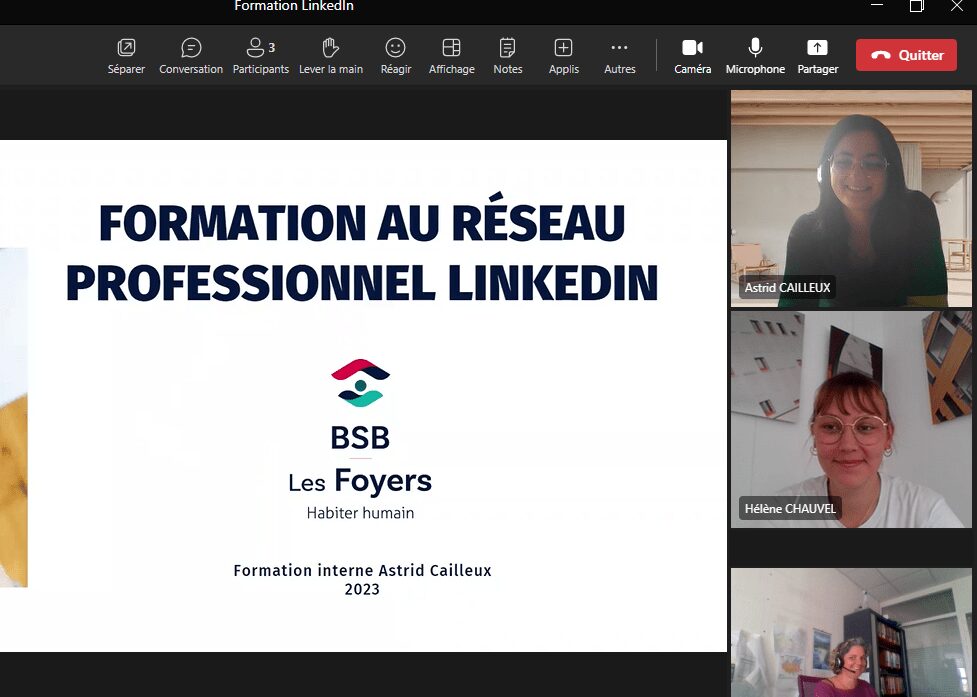The width and height of the screenshot is (977, 697).
Task: Show the Participants list
Action: coord(260,55)
